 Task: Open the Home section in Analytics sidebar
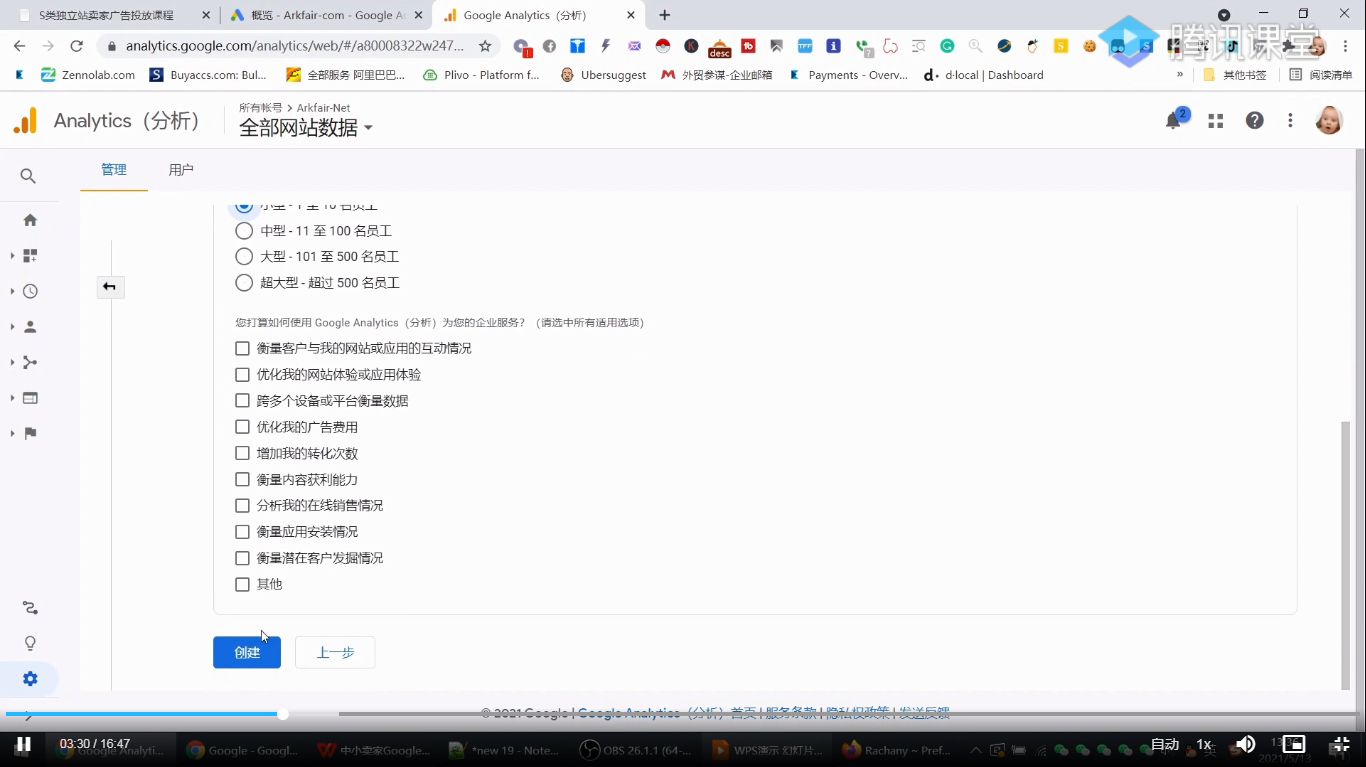(30, 219)
